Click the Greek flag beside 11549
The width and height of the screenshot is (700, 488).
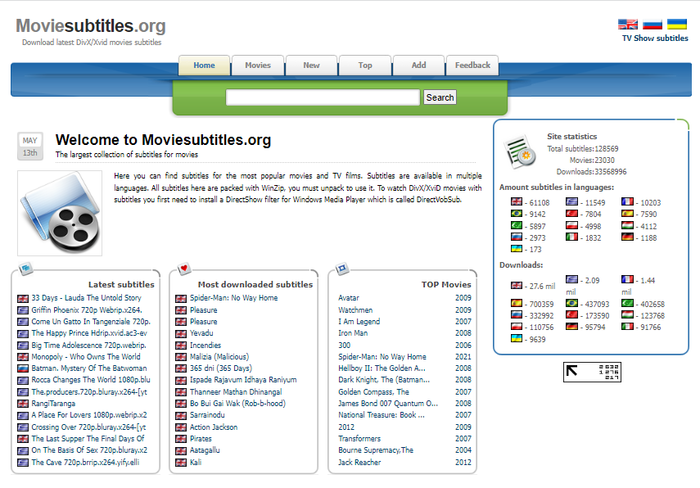point(572,202)
